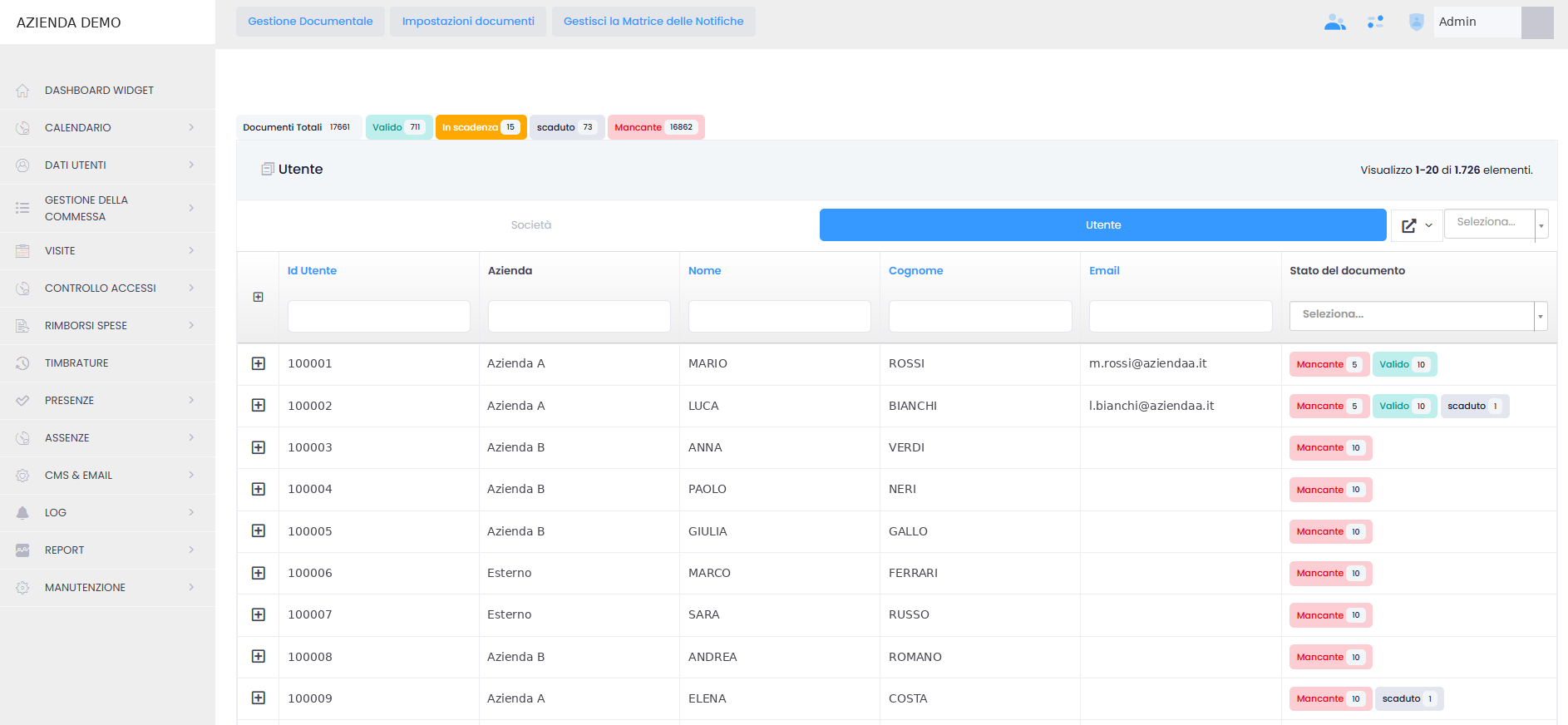Sort by the Id Utente column
This screenshot has height=725, width=1568.
(x=312, y=271)
